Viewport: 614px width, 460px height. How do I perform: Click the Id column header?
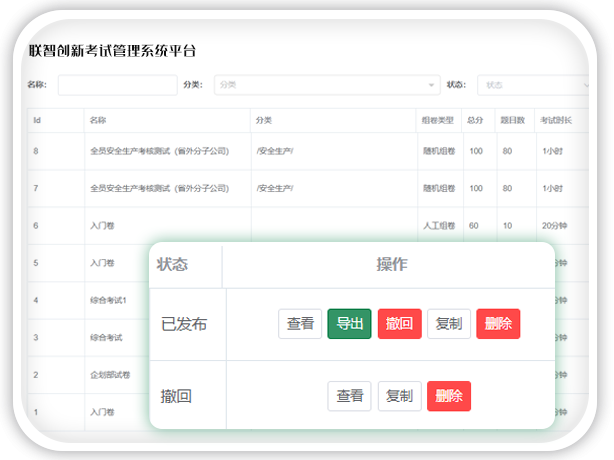click(37, 120)
